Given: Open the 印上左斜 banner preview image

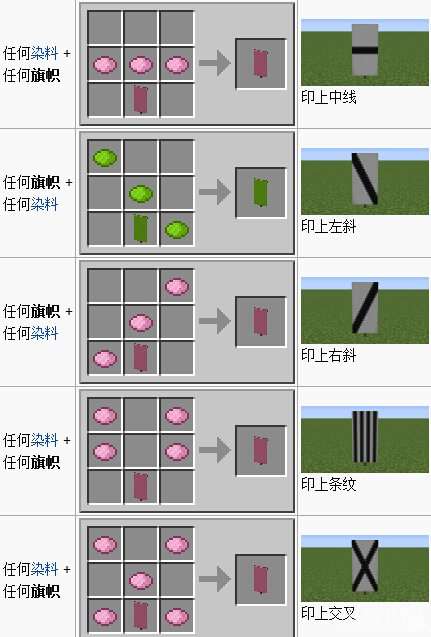Looking at the screenshot, I should click(x=365, y=181).
